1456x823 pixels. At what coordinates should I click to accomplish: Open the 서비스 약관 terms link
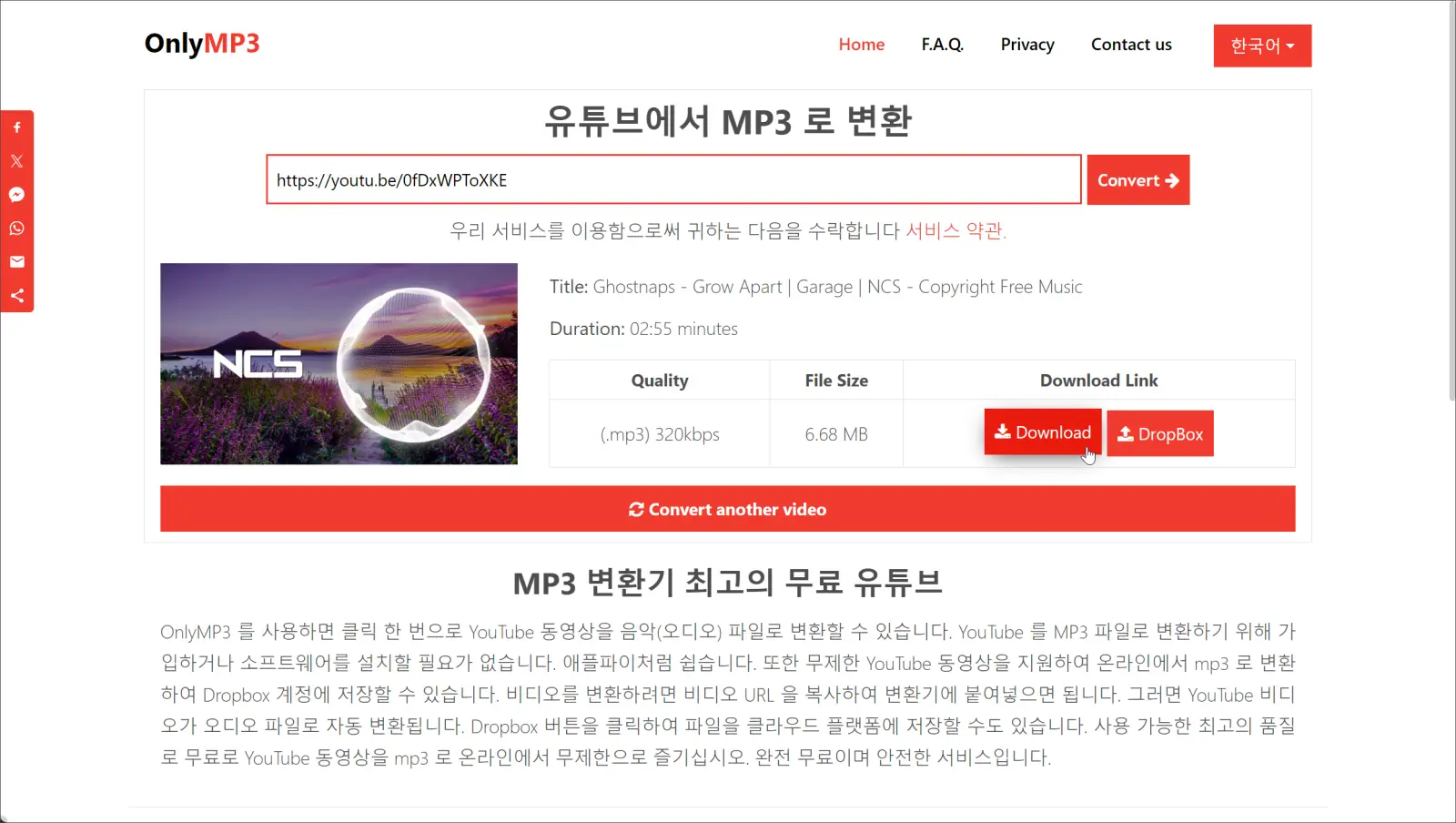pyautogui.click(x=955, y=230)
